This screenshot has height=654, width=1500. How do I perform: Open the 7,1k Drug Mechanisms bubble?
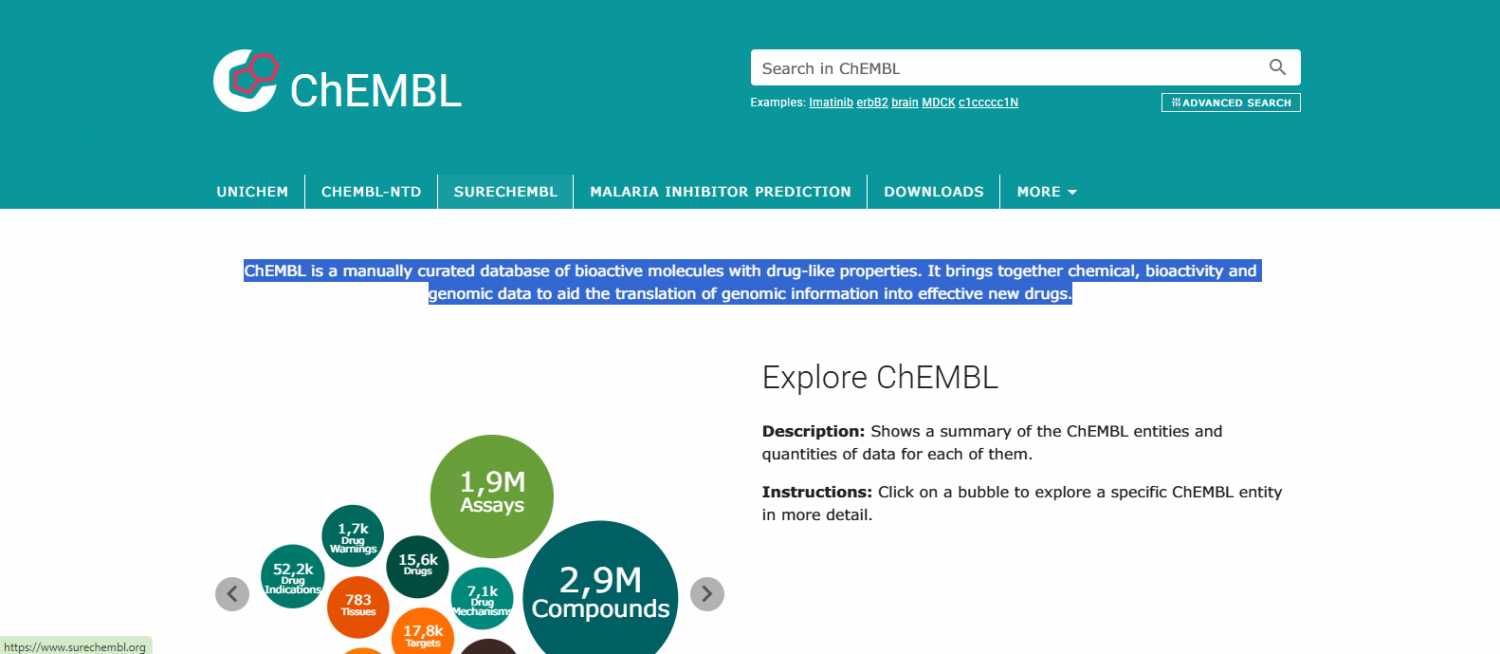click(x=482, y=597)
